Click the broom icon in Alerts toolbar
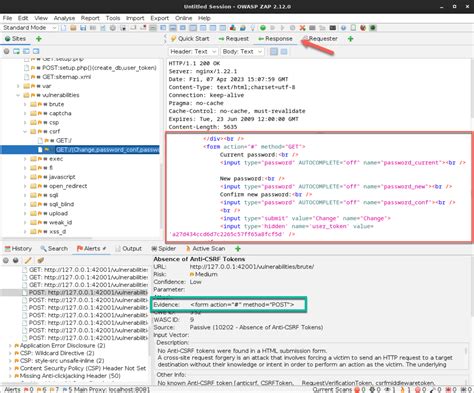The width and height of the screenshot is (474, 393). click(x=41, y=260)
